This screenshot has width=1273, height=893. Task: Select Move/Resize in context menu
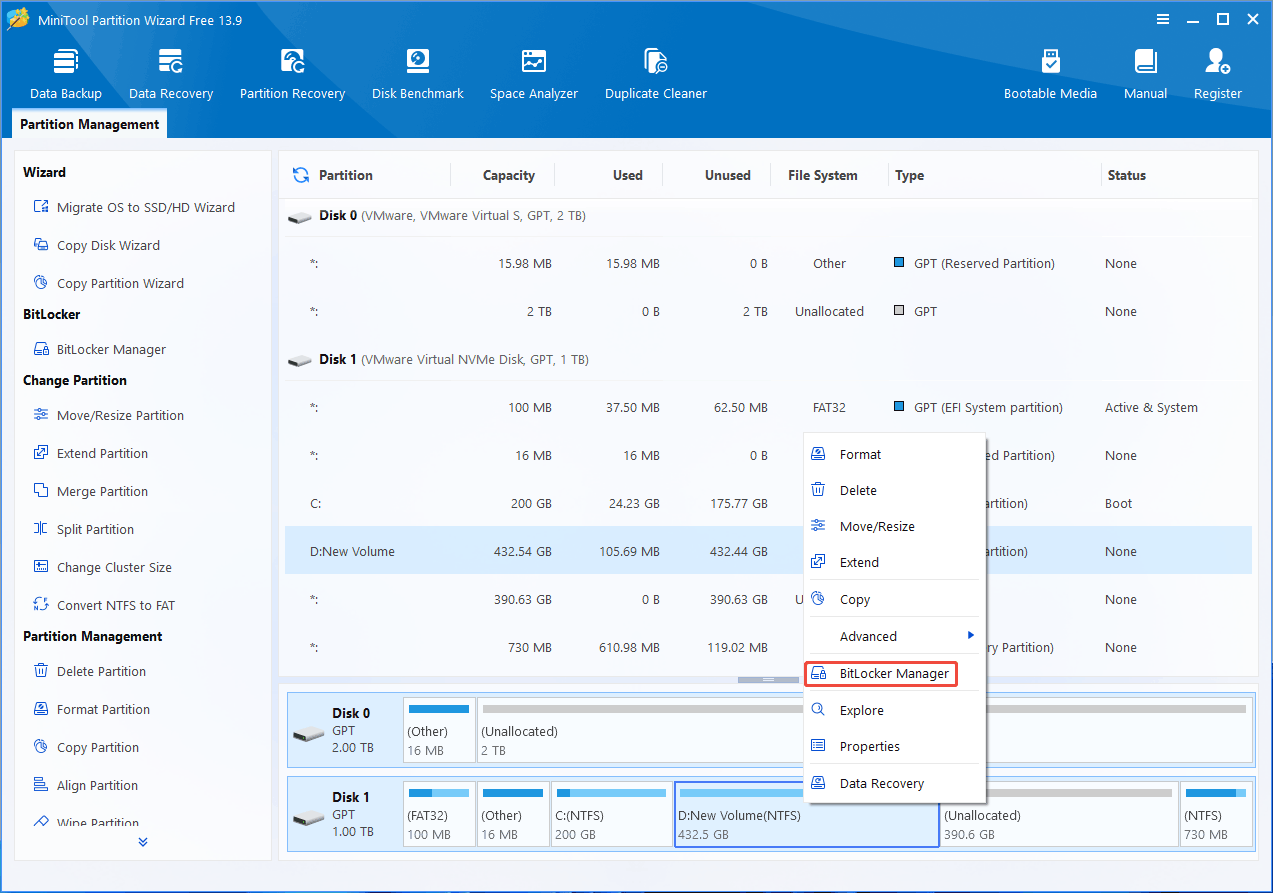pyautogui.click(x=895, y=526)
